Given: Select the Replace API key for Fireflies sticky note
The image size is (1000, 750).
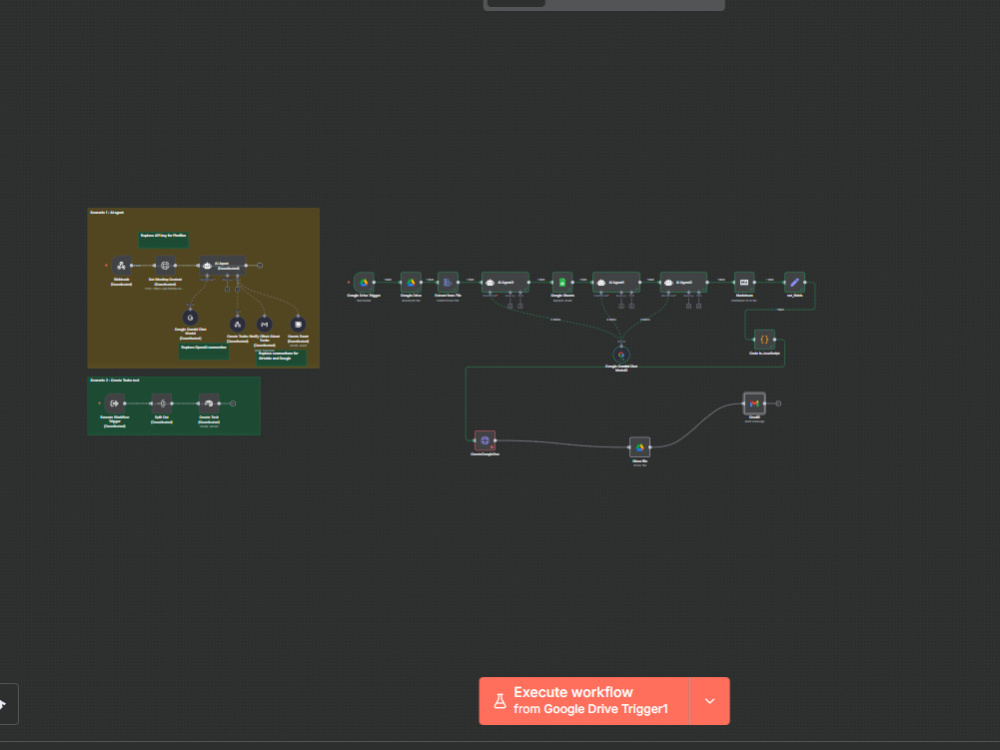Looking at the screenshot, I should pyautogui.click(x=163, y=240).
